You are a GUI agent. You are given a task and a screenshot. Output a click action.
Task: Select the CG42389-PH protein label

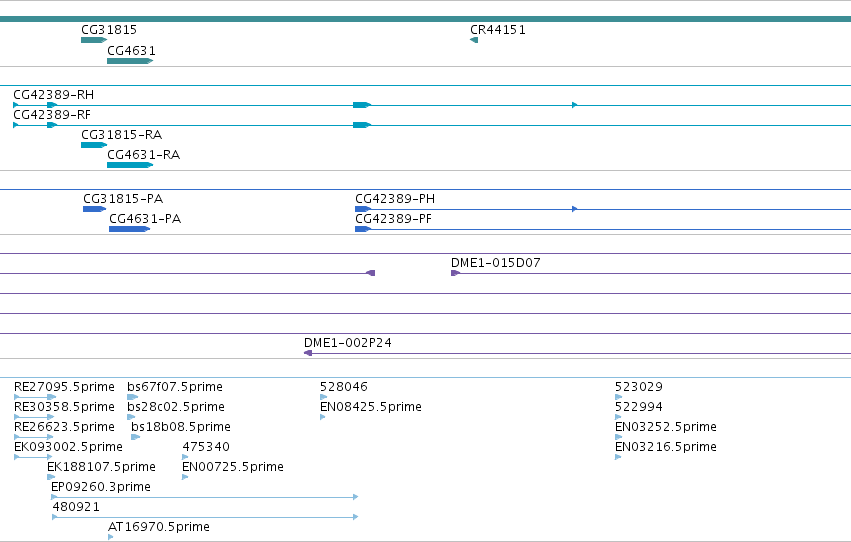[395, 199]
